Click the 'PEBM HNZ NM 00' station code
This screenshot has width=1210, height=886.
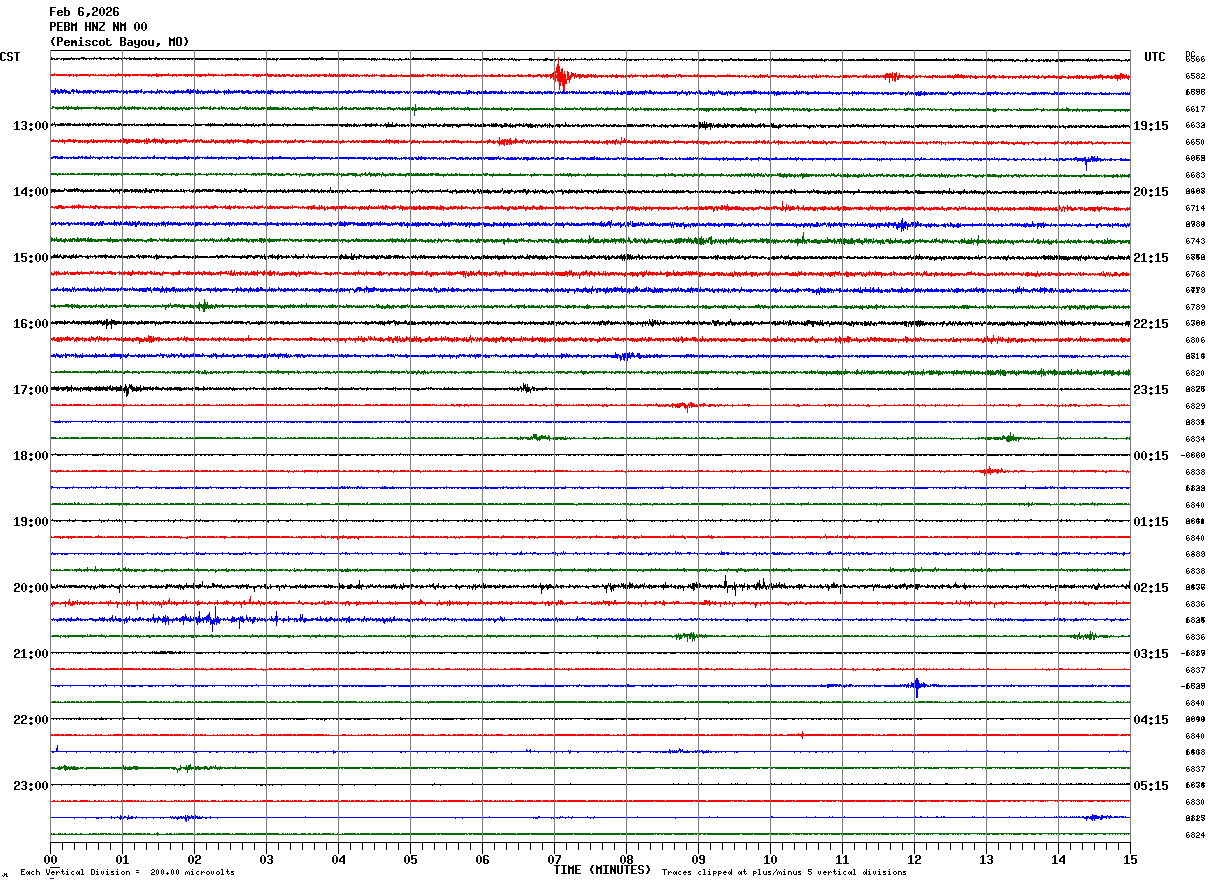coord(98,27)
